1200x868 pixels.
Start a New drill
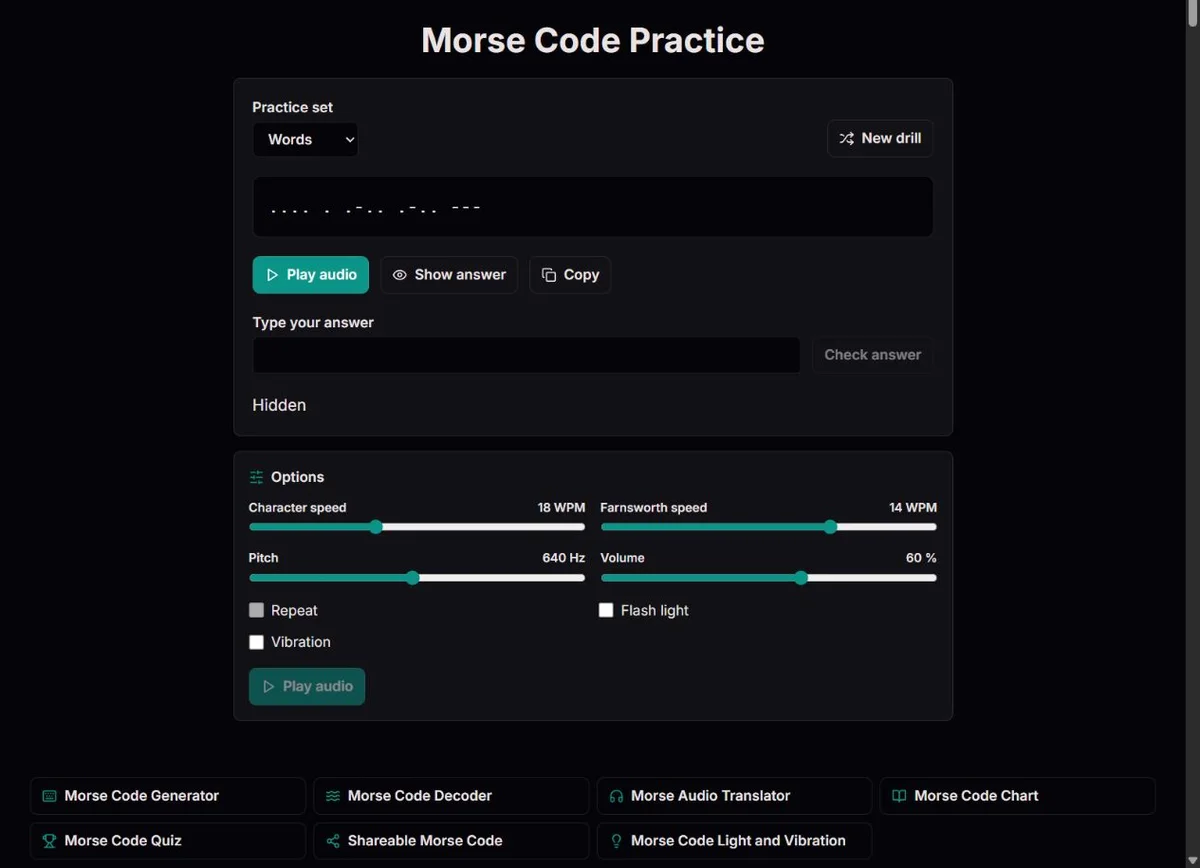tap(880, 138)
